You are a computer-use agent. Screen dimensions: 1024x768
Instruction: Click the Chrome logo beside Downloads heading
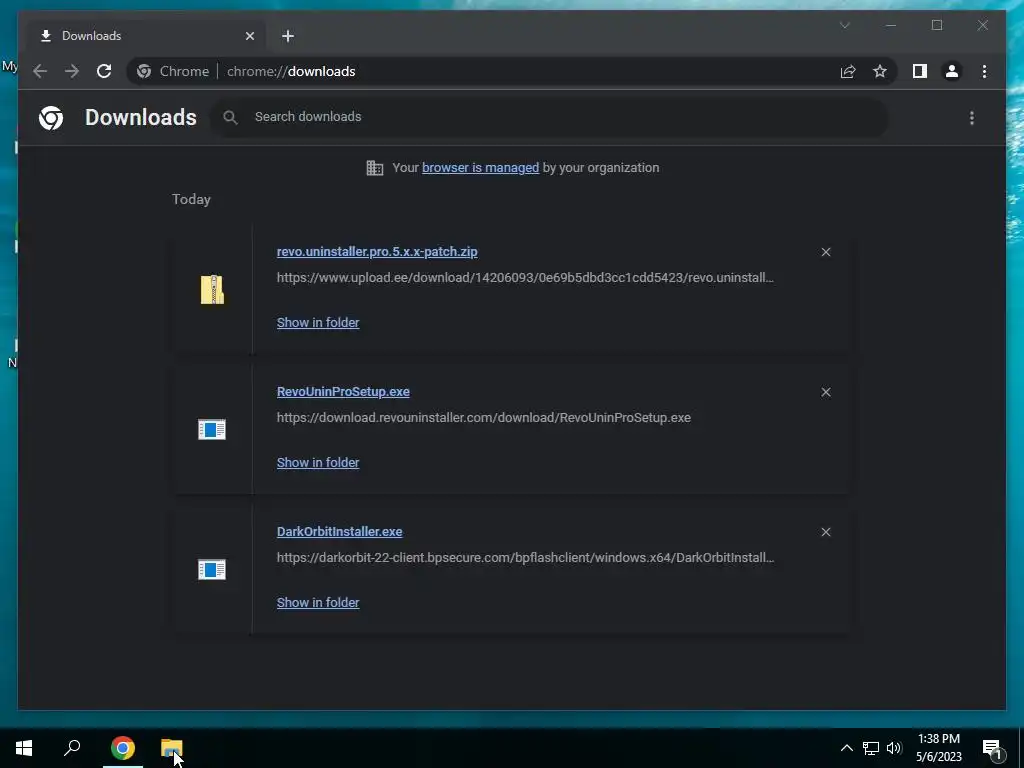51,118
